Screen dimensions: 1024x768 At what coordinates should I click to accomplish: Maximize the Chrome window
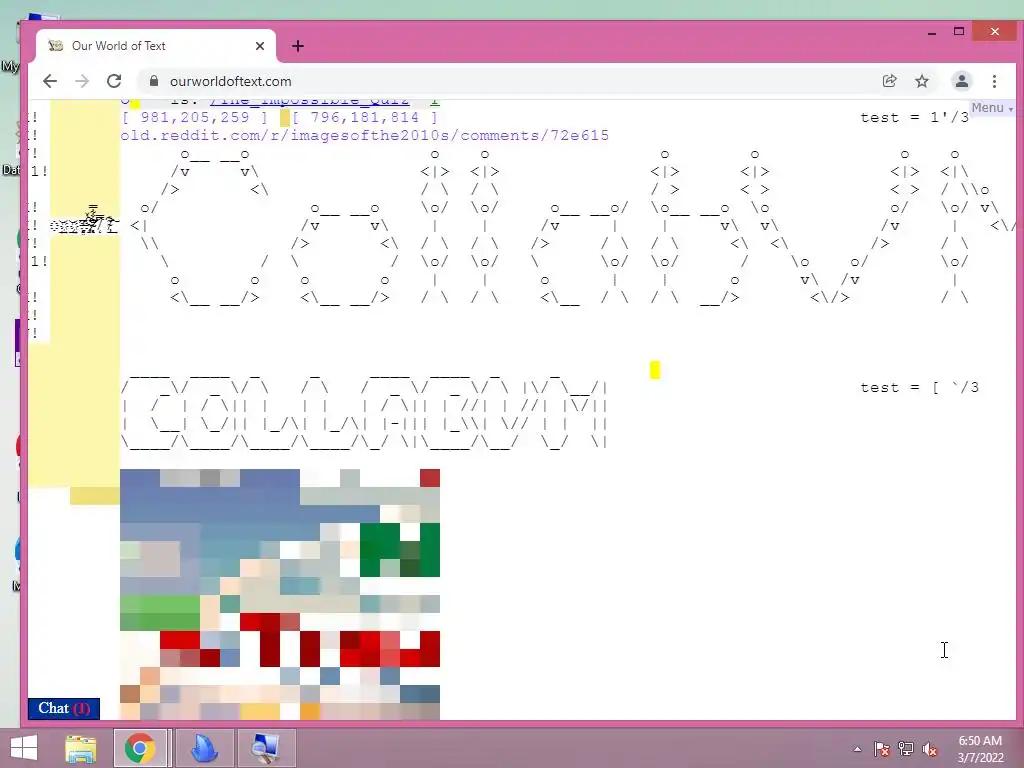click(959, 31)
